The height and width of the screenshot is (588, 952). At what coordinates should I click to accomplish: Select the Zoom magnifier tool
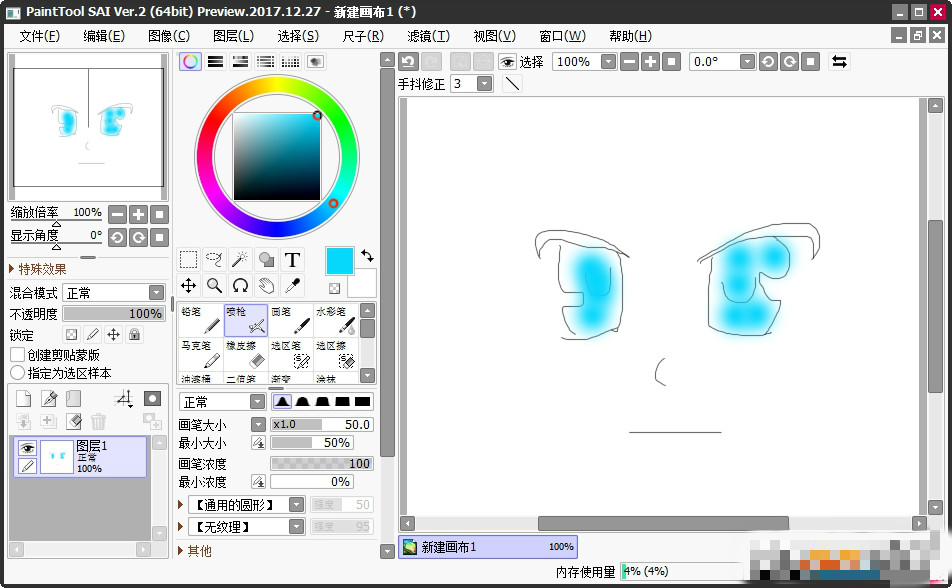pyautogui.click(x=214, y=285)
